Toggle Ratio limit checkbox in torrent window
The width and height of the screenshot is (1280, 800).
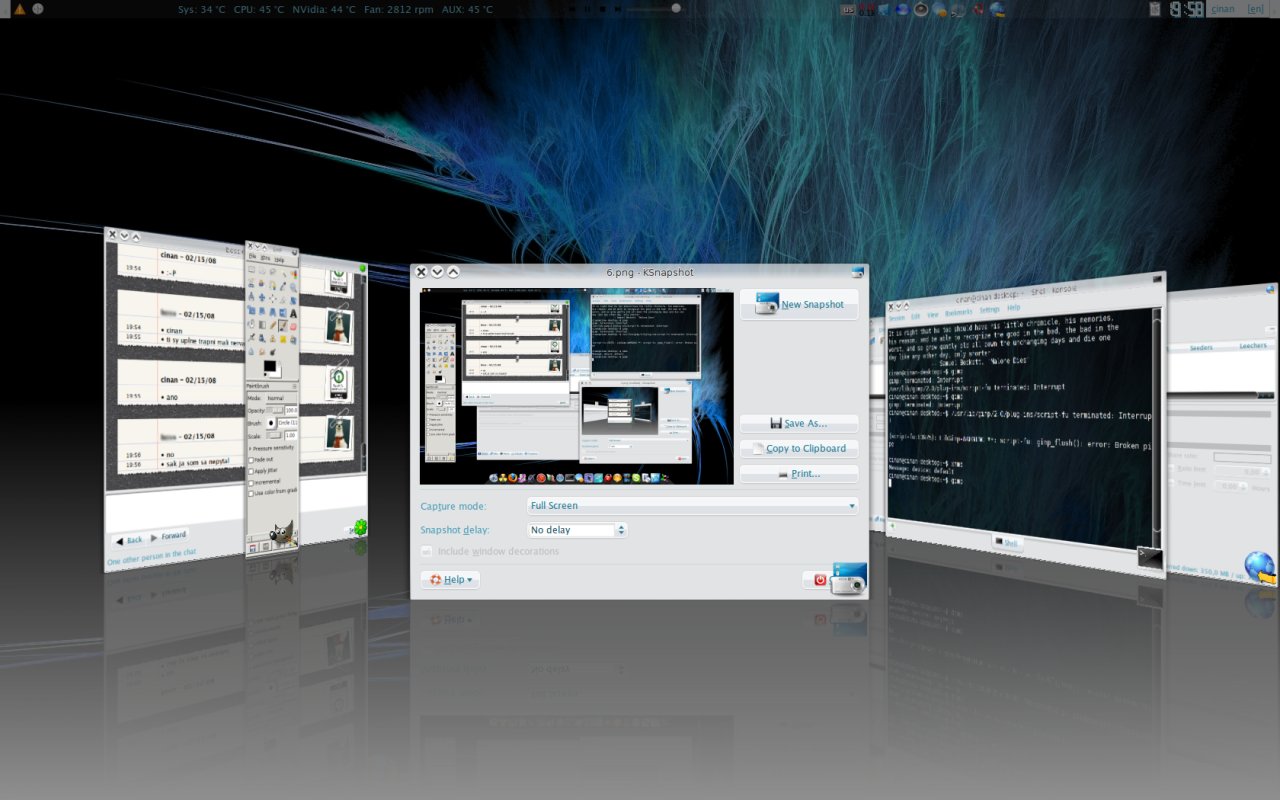pyautogui.click(x=1172, y=468)
